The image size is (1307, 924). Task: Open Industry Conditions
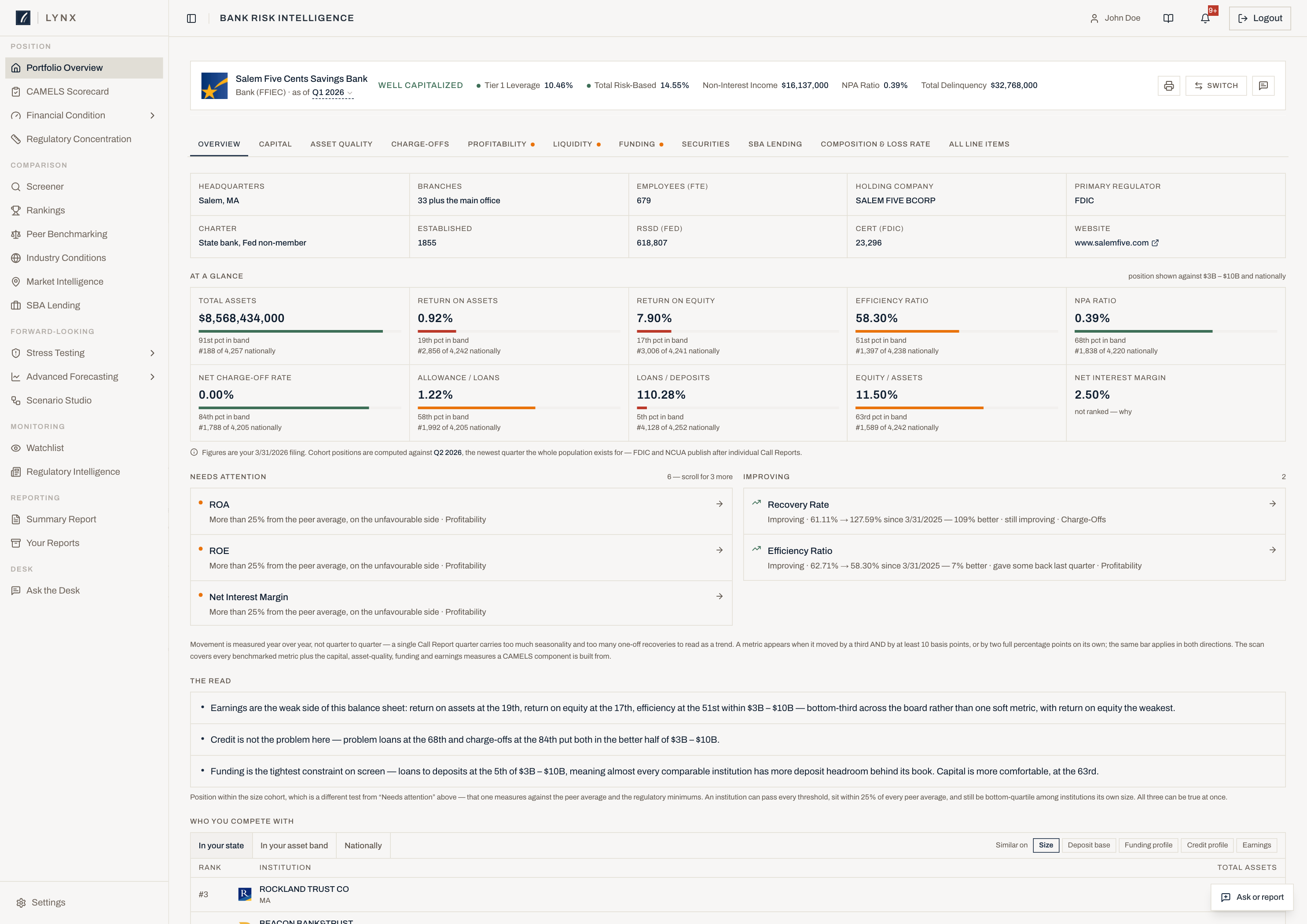pos(84,258)
